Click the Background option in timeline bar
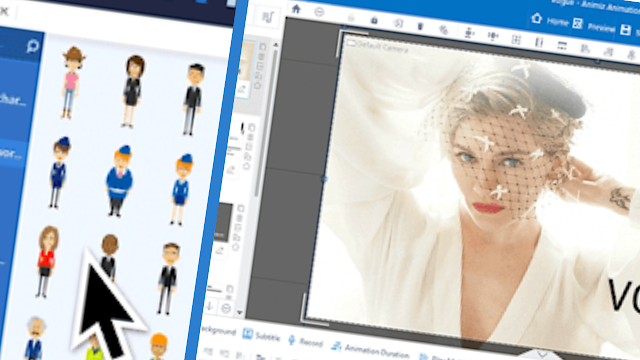The image size is (640, 360). coord(218,330)
